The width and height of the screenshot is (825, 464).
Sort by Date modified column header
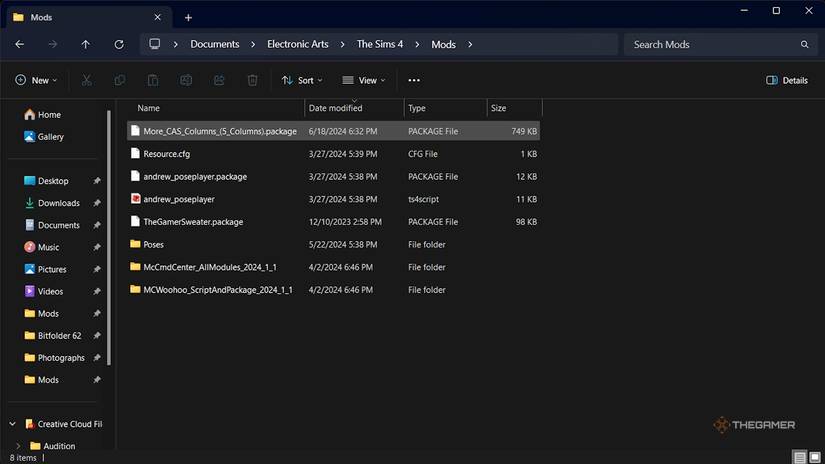click(336, 108)
